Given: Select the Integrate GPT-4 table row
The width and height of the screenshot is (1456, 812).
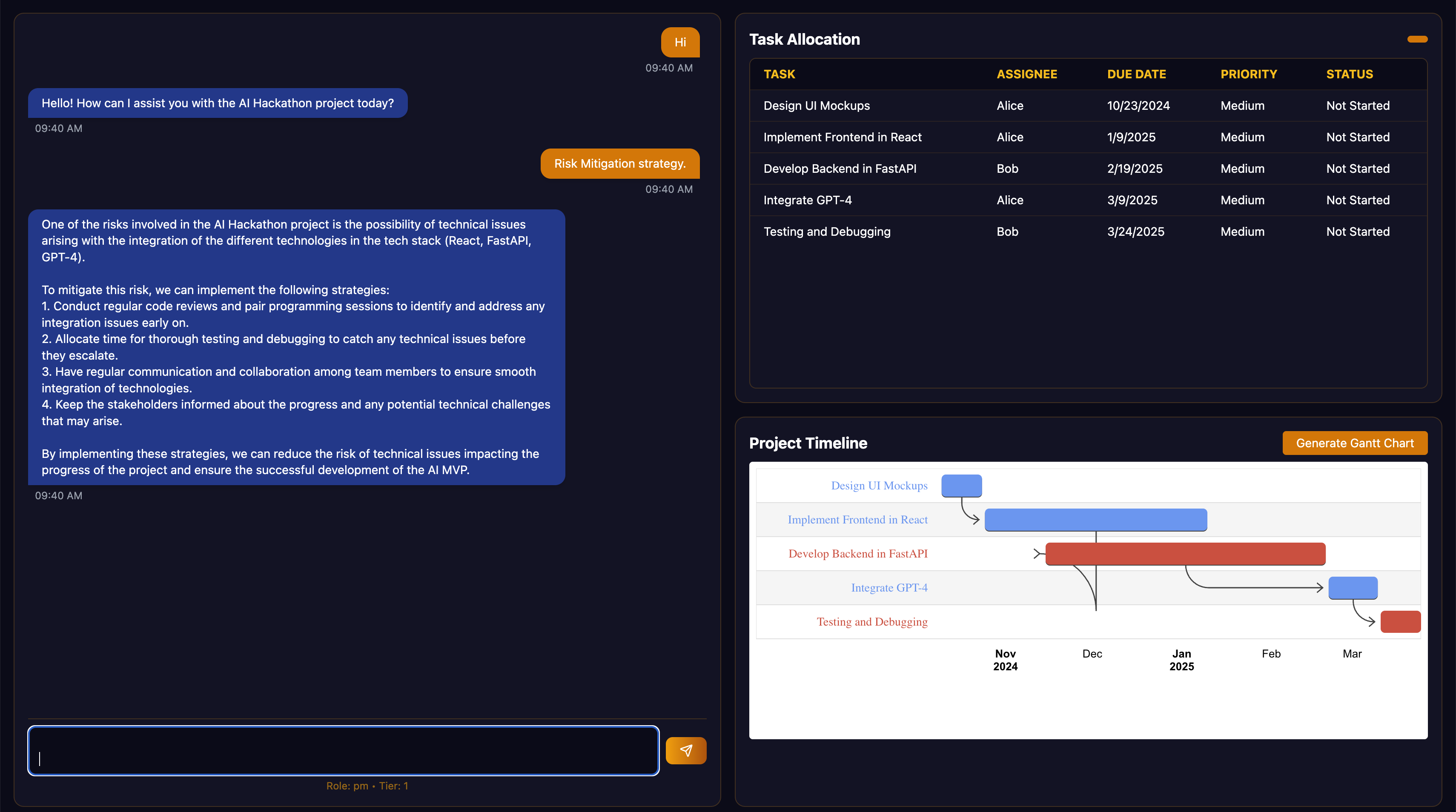Looking at the screenshot, I should [807, 200].
